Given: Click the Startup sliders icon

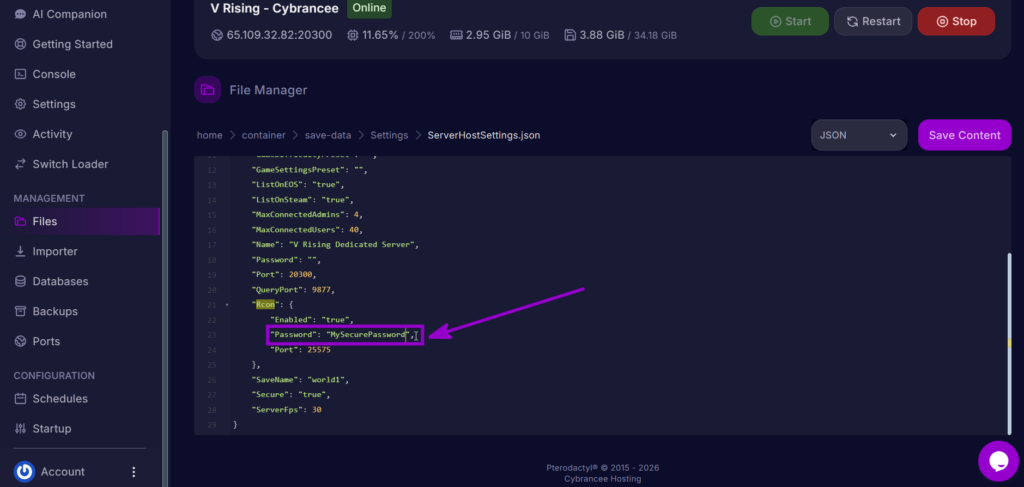Looking at the screenshot, I should pyautogui.click(x=20, y=429).
